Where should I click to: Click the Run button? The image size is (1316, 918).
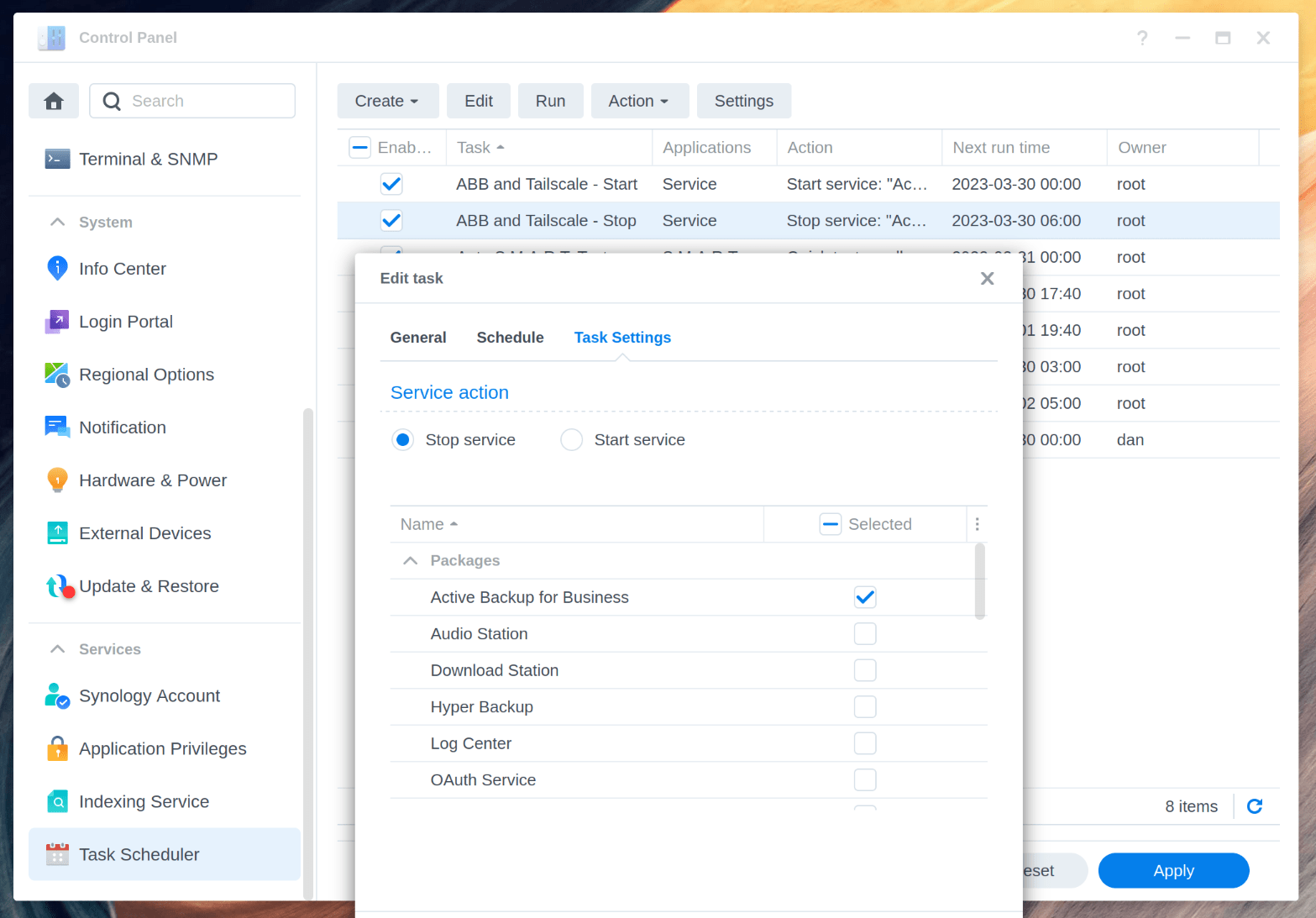point(550,101)
